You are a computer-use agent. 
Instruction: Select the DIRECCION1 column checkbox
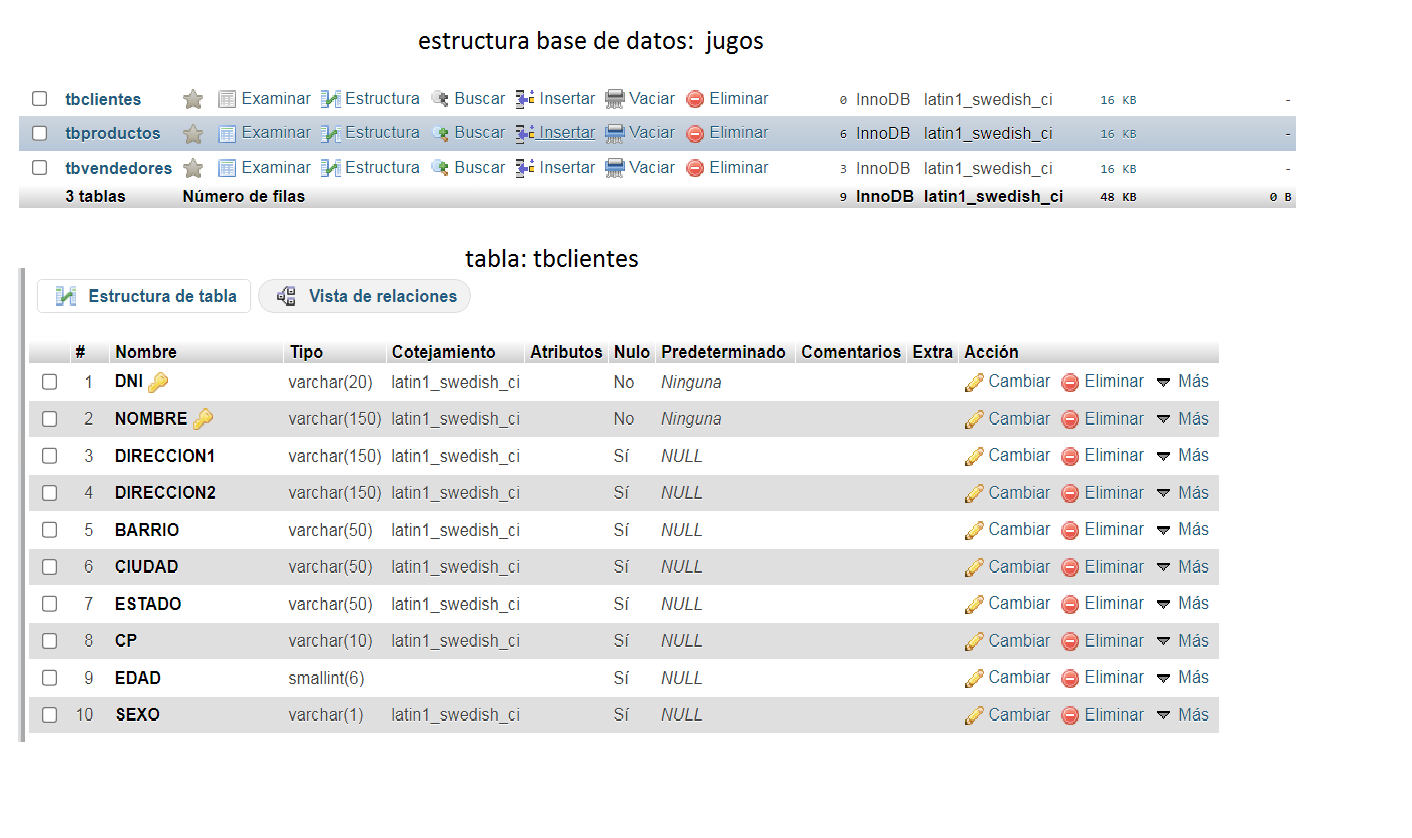pos(49,456)
